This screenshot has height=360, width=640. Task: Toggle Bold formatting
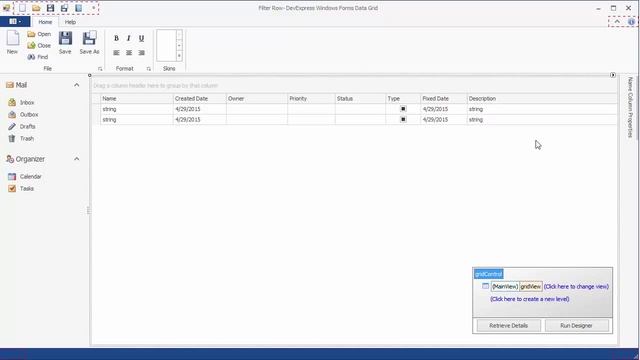(x=116, y=38)
